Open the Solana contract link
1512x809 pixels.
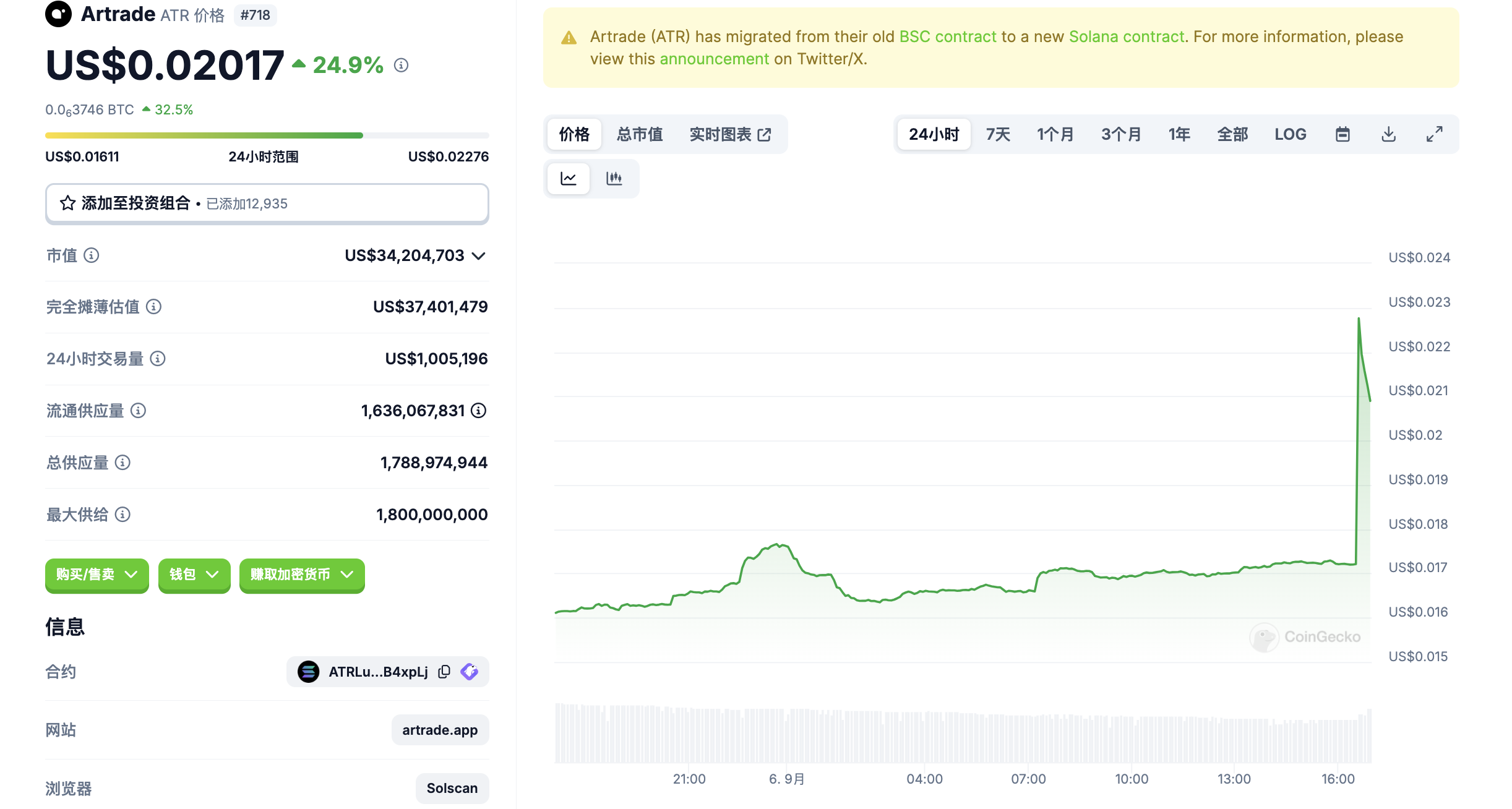coord(1126,36)
